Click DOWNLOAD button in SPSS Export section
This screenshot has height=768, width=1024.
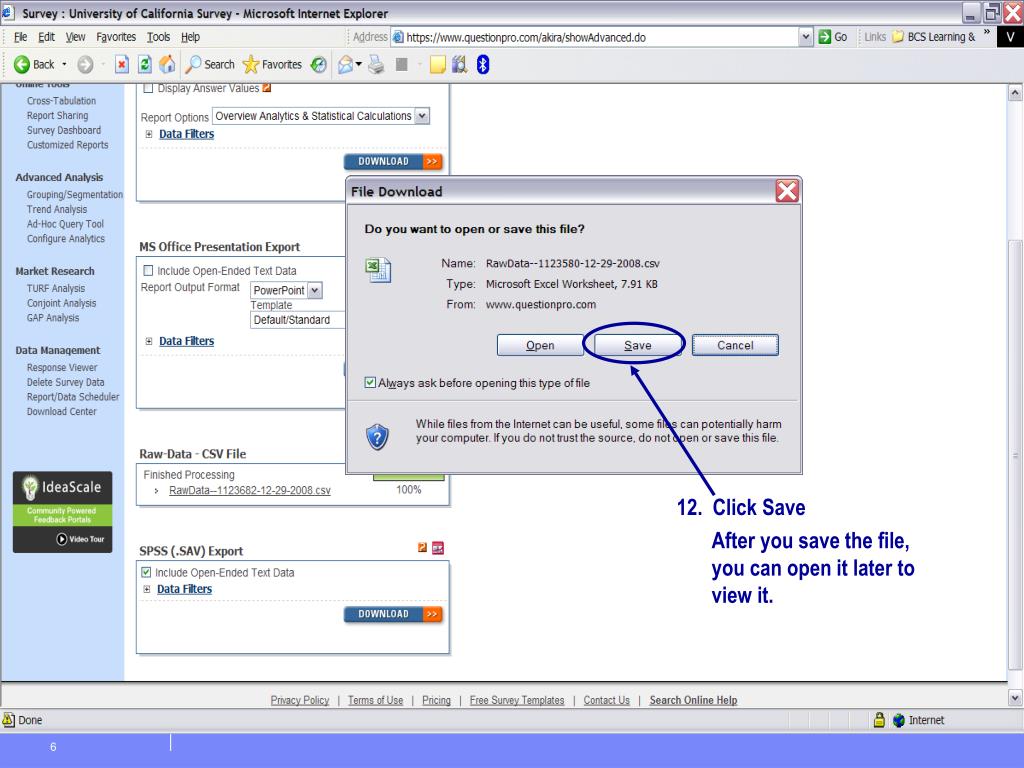point(393,614)
